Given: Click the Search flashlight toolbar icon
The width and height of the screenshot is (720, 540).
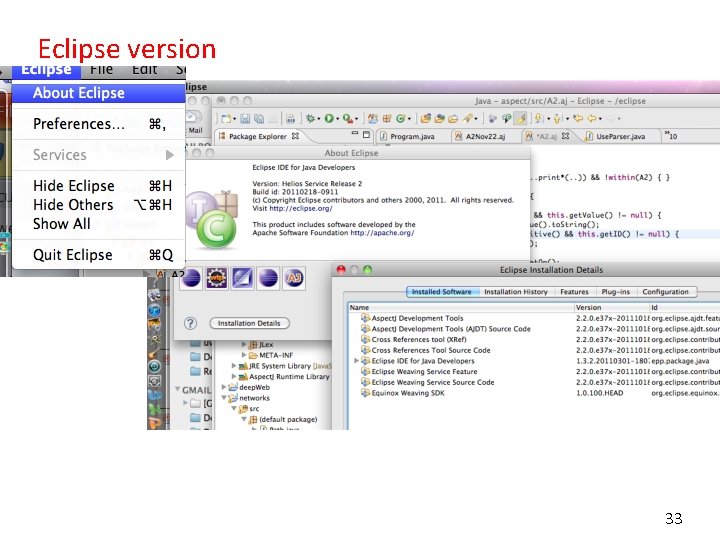Looking at the screenshot, I should [468, 118].
